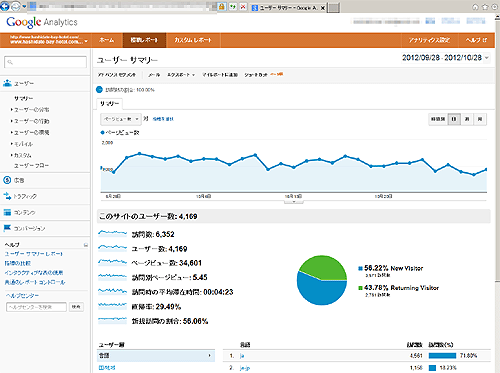Image resolution: width=500 pixels, height=373 pixels.
Task: Open the エクスポート dropdown
Action: coord(181,75)
